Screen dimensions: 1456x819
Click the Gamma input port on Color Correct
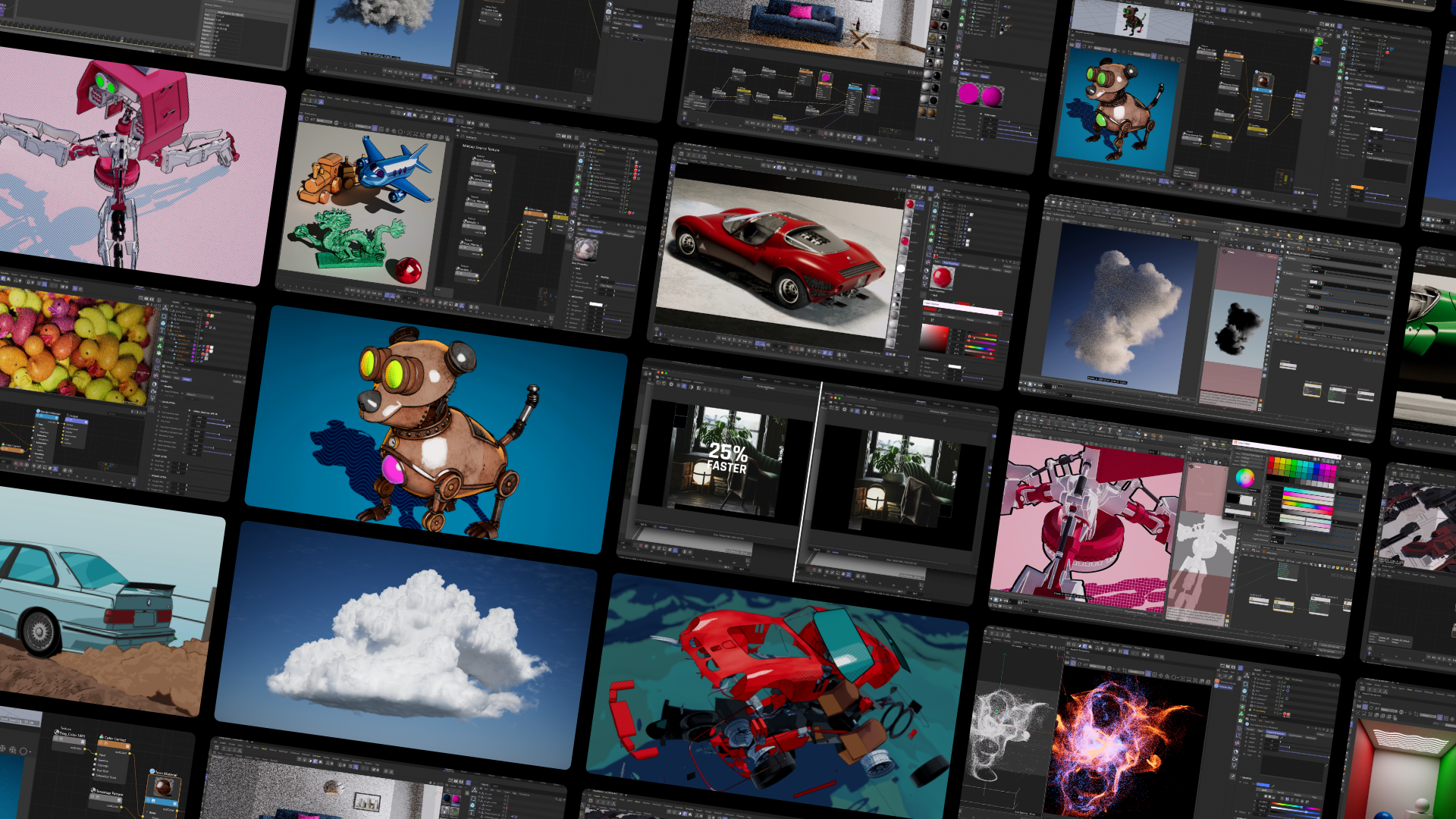point(96,759)
